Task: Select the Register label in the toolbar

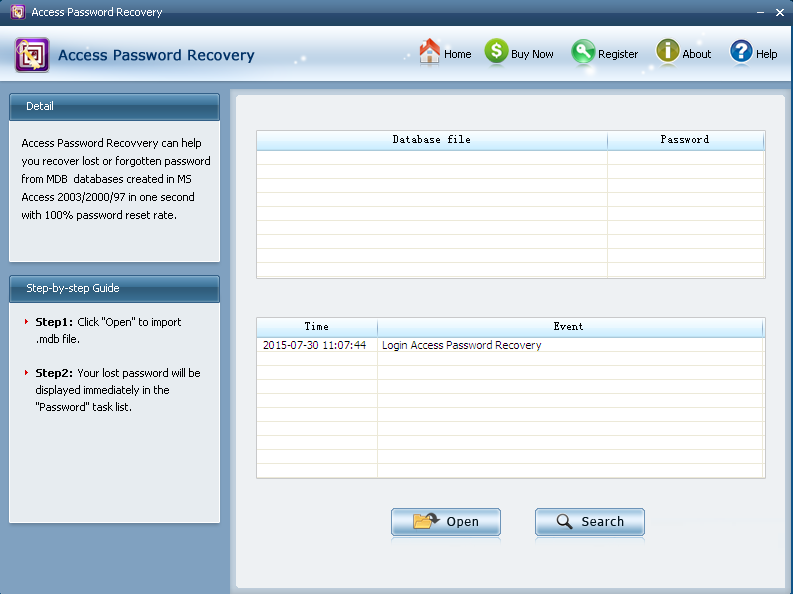Action: point(618,54)
